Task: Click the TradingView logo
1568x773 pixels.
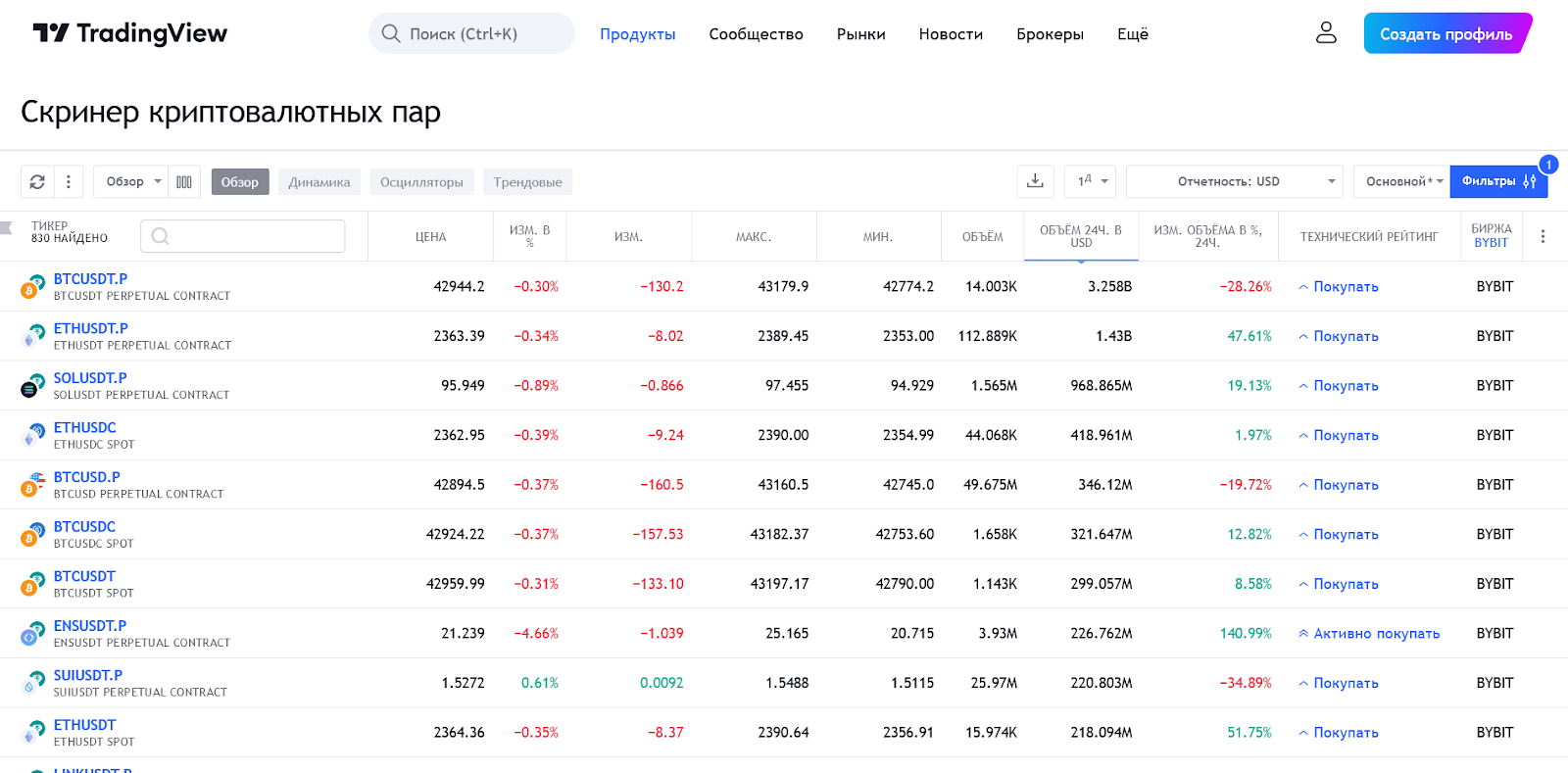Action: click(129, 33)
